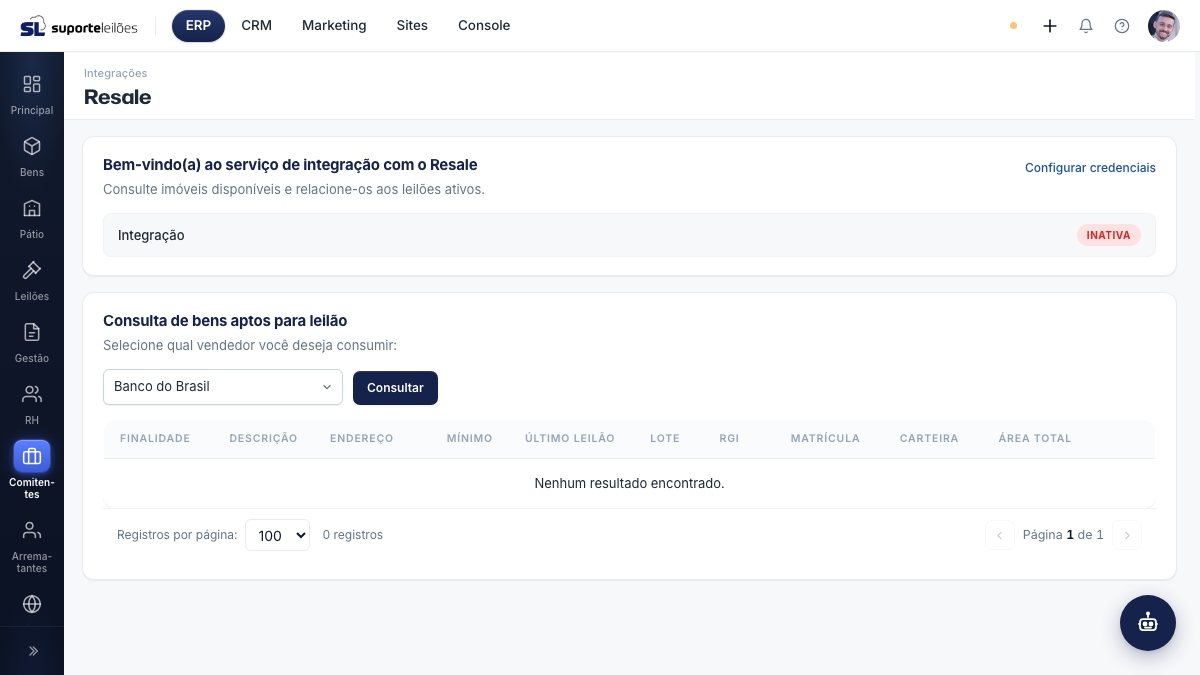Click the ÚLTIMO LEILÃO column header
This screenshot has height=675, width=1200.
tap(570, 438)
